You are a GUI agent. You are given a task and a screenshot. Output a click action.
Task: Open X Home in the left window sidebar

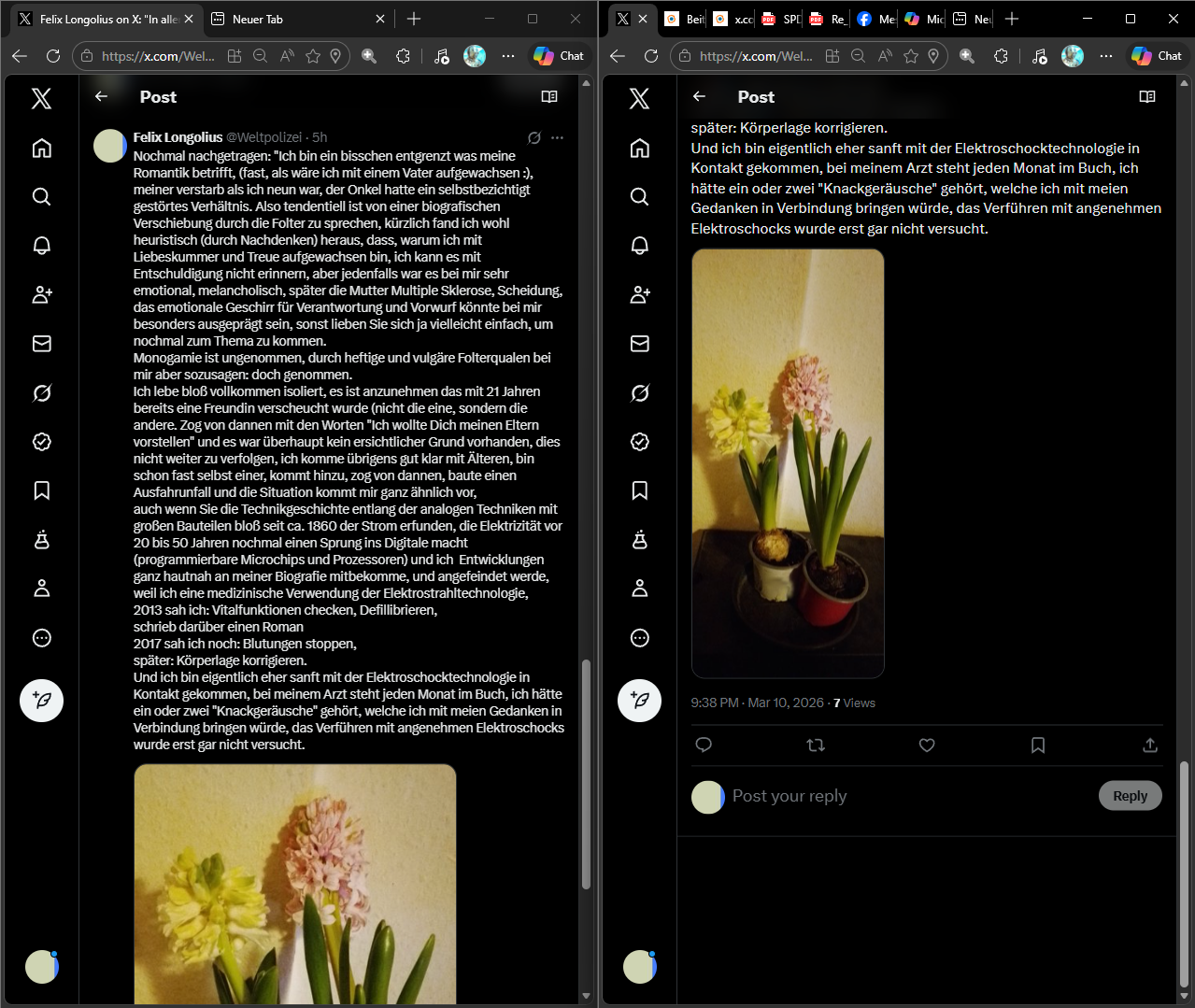(42, 149)
